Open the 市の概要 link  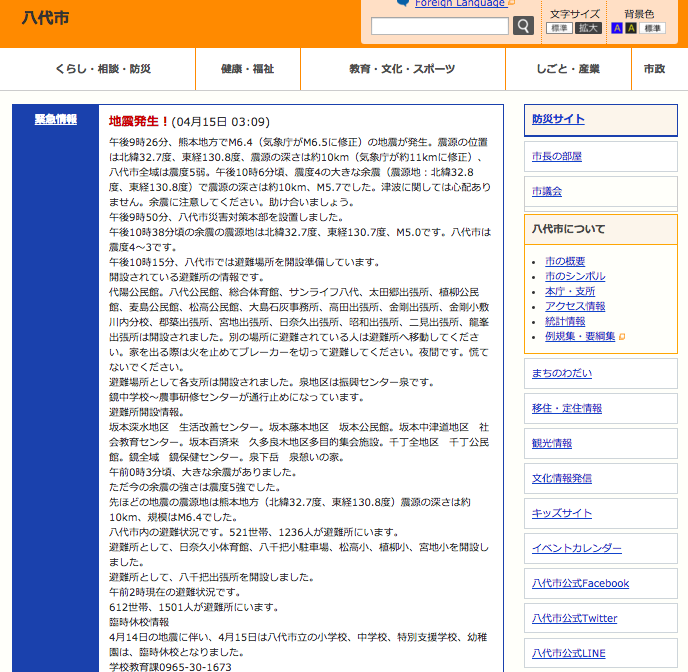click(x=565, y=261)
